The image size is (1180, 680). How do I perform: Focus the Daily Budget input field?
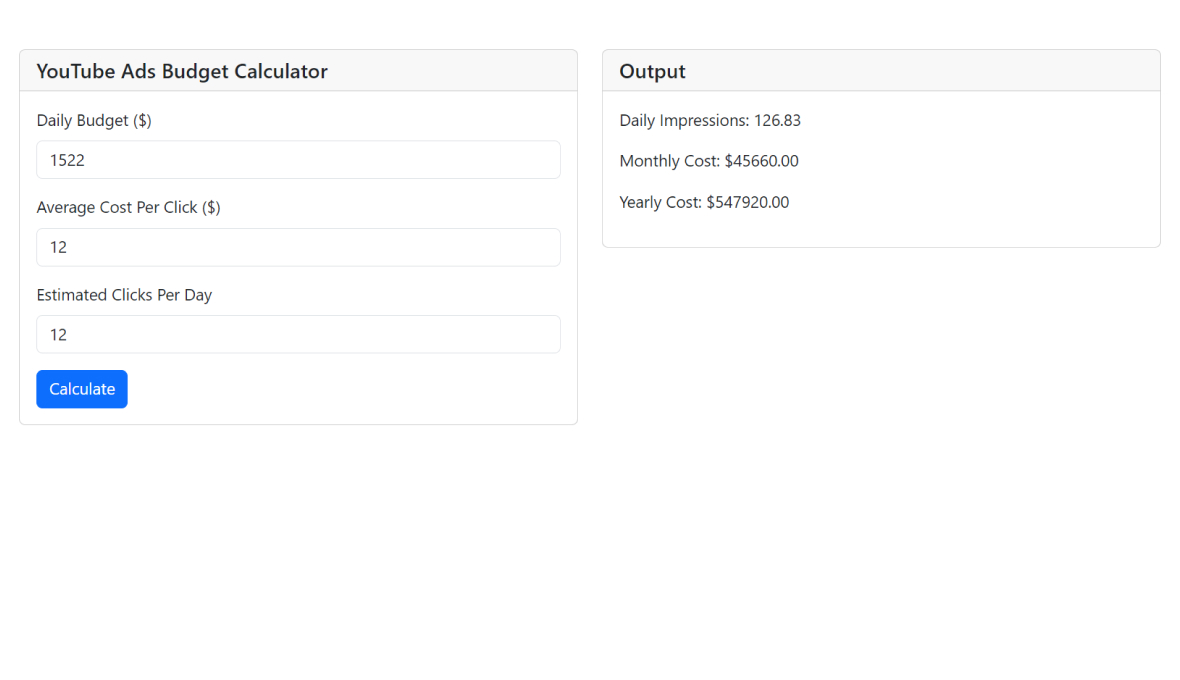[298, 159]
